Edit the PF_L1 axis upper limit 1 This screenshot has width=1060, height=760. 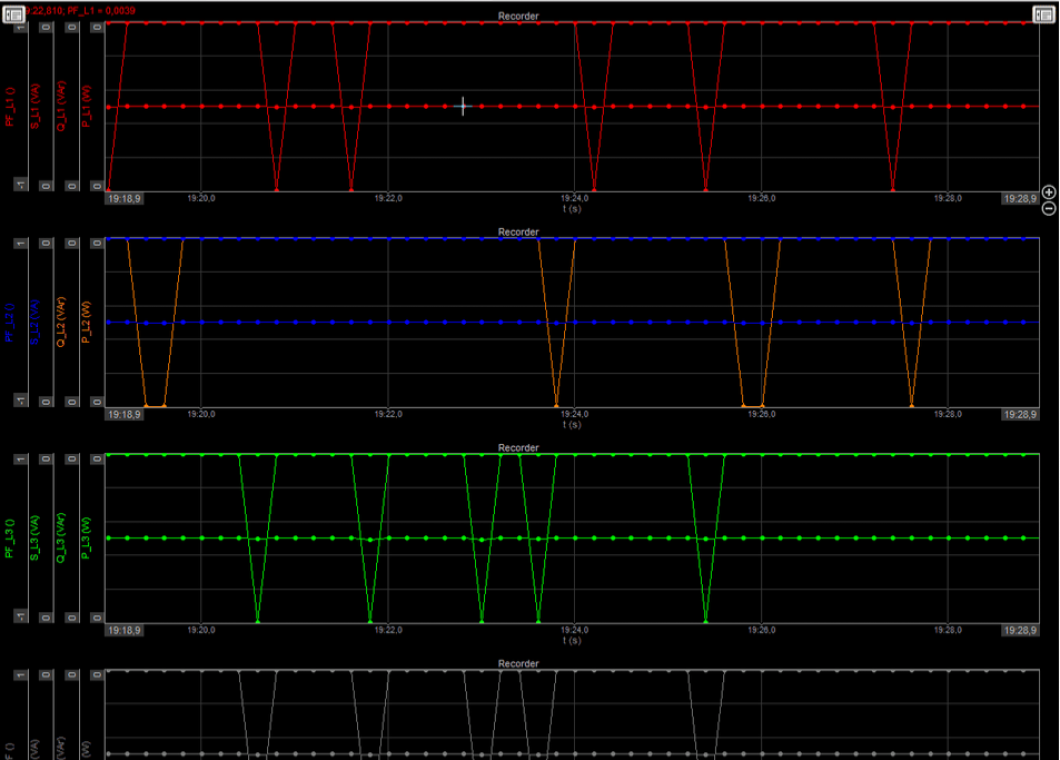(21, 27)
